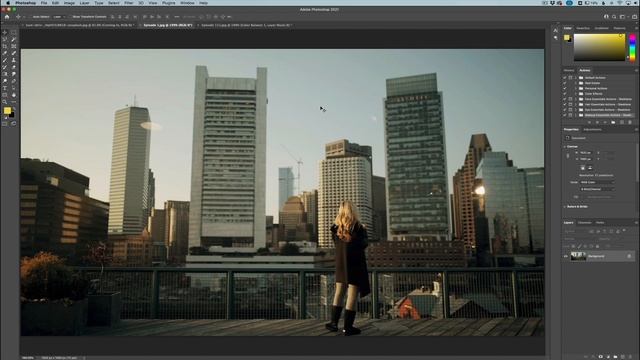Screen dimensions: 640x360
Task: Delete selected action with trash icon
Action: [629, 122]
